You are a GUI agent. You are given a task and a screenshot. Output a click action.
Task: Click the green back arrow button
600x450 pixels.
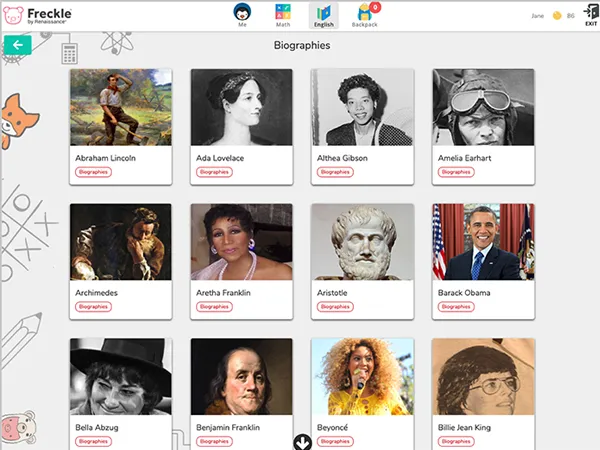pos(17,45)
